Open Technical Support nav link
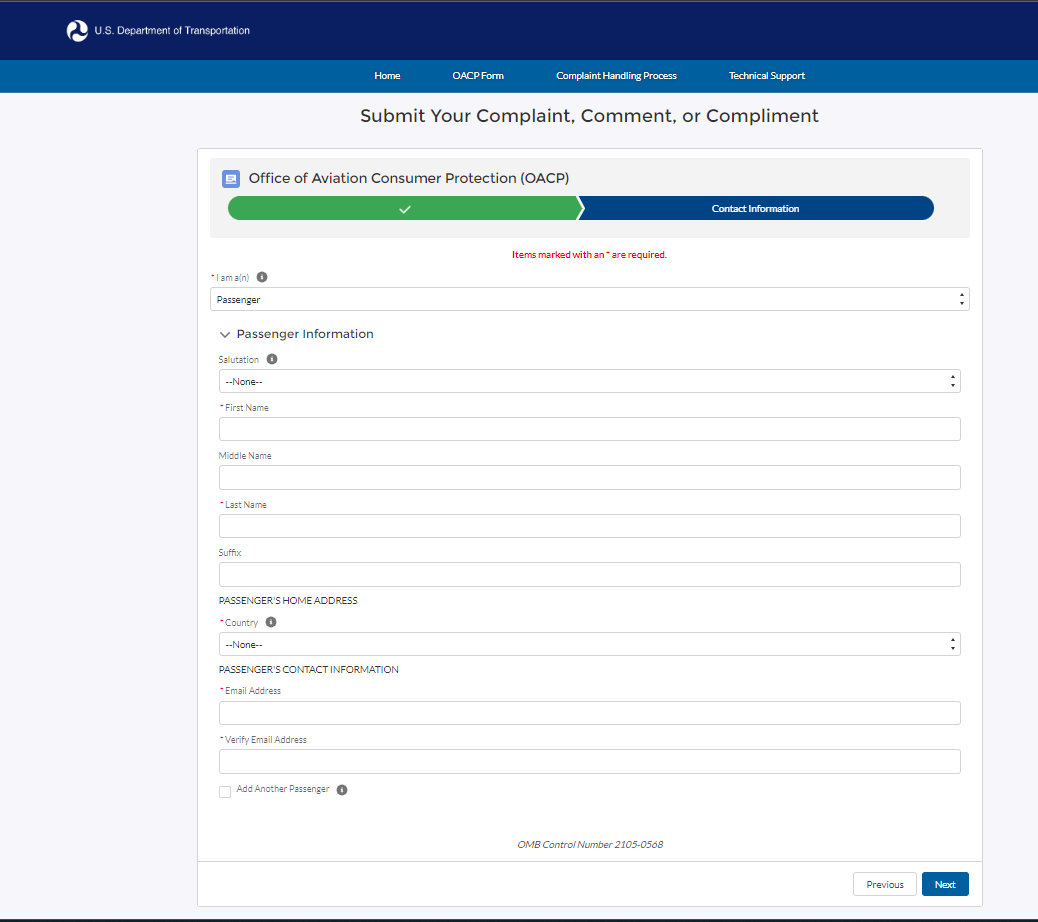Image resolution: width=1038 pixels, height=922 pixels. pos(766,76)
